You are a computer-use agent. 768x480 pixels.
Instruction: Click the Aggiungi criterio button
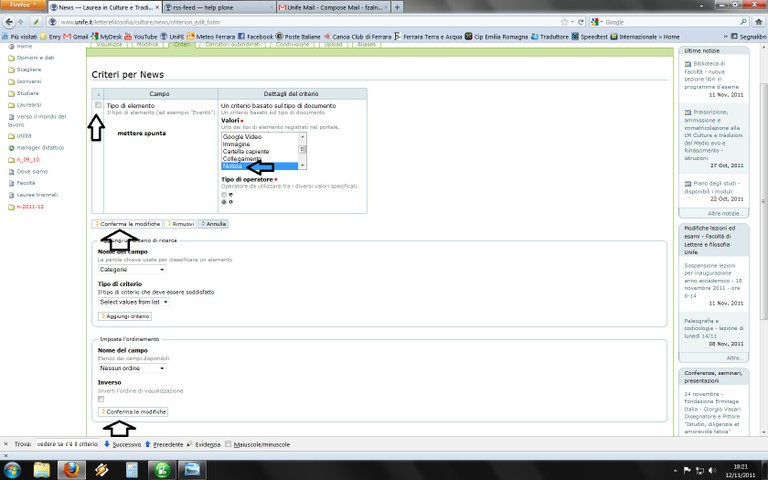click(125, 316)
